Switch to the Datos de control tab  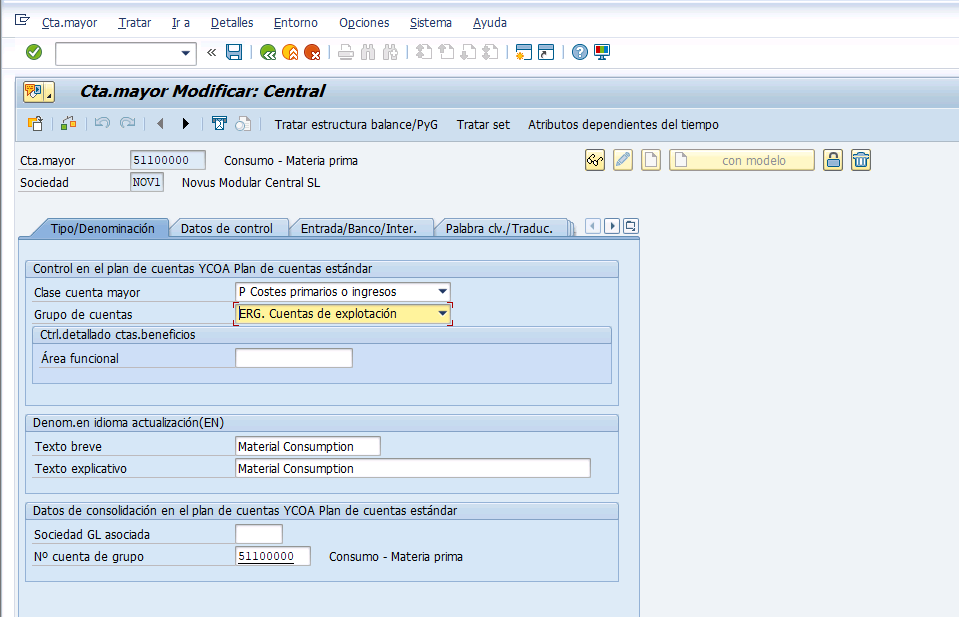(226, 229)
